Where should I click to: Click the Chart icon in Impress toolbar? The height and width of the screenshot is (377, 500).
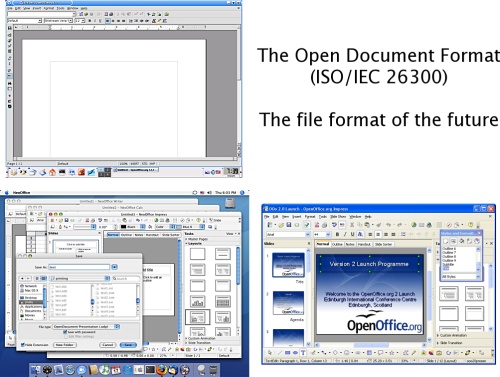click(413, 225)
